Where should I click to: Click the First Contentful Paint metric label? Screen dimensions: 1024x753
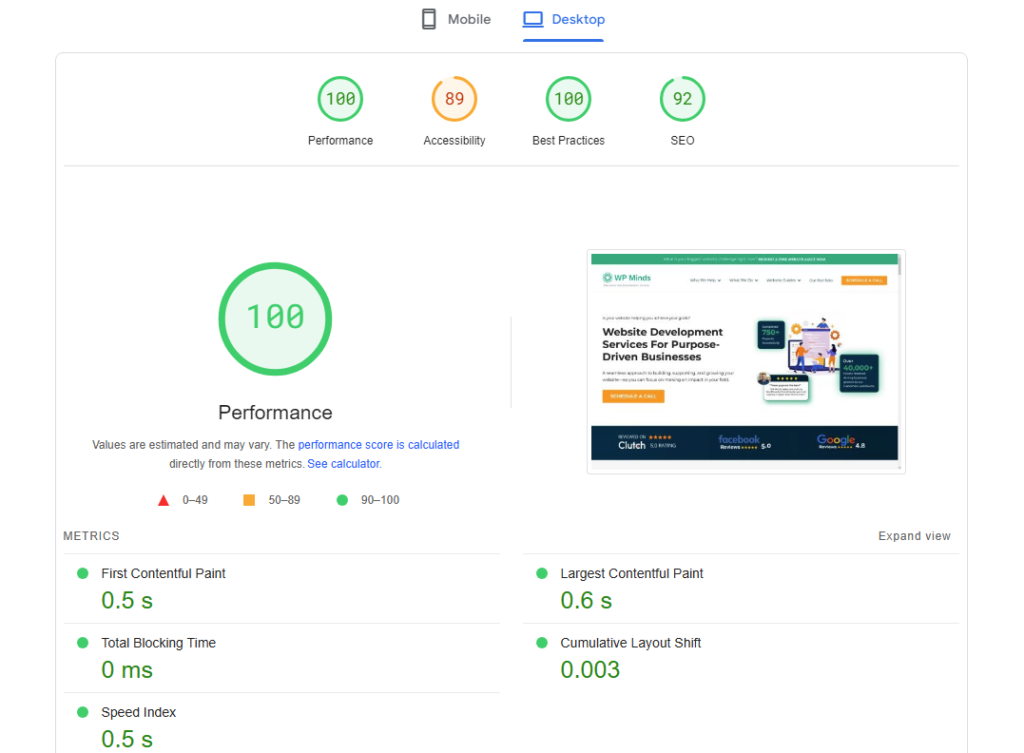[163, 573]
